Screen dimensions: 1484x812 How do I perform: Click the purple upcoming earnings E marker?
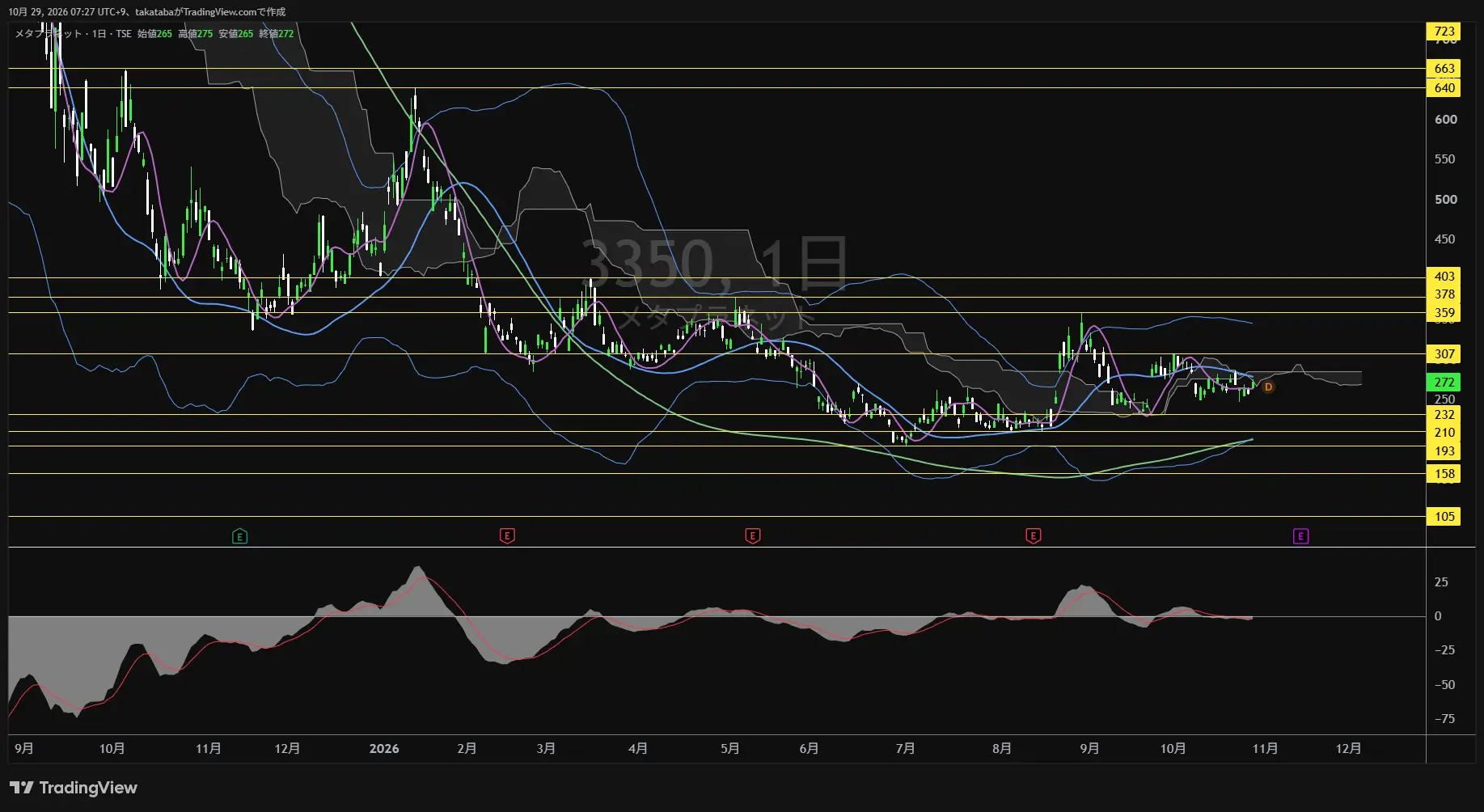coord(1300,536)
